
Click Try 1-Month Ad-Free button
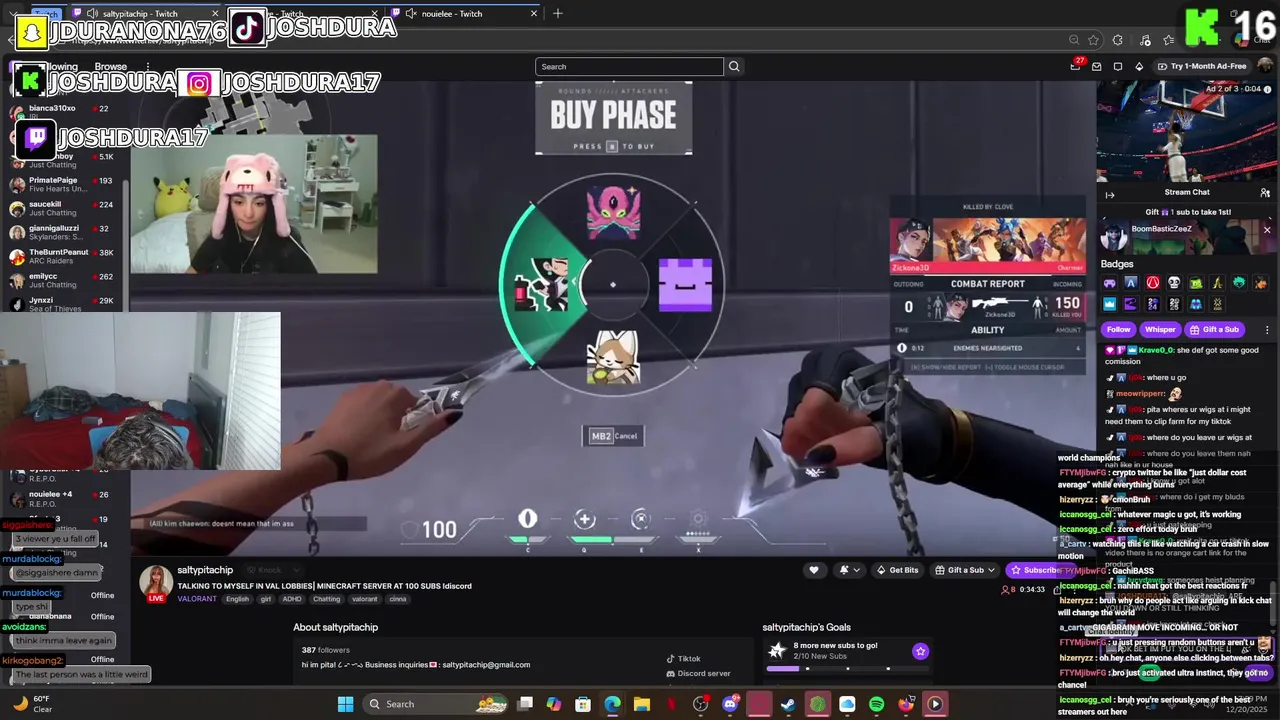pyautogui.click(x=1202, y=66)
